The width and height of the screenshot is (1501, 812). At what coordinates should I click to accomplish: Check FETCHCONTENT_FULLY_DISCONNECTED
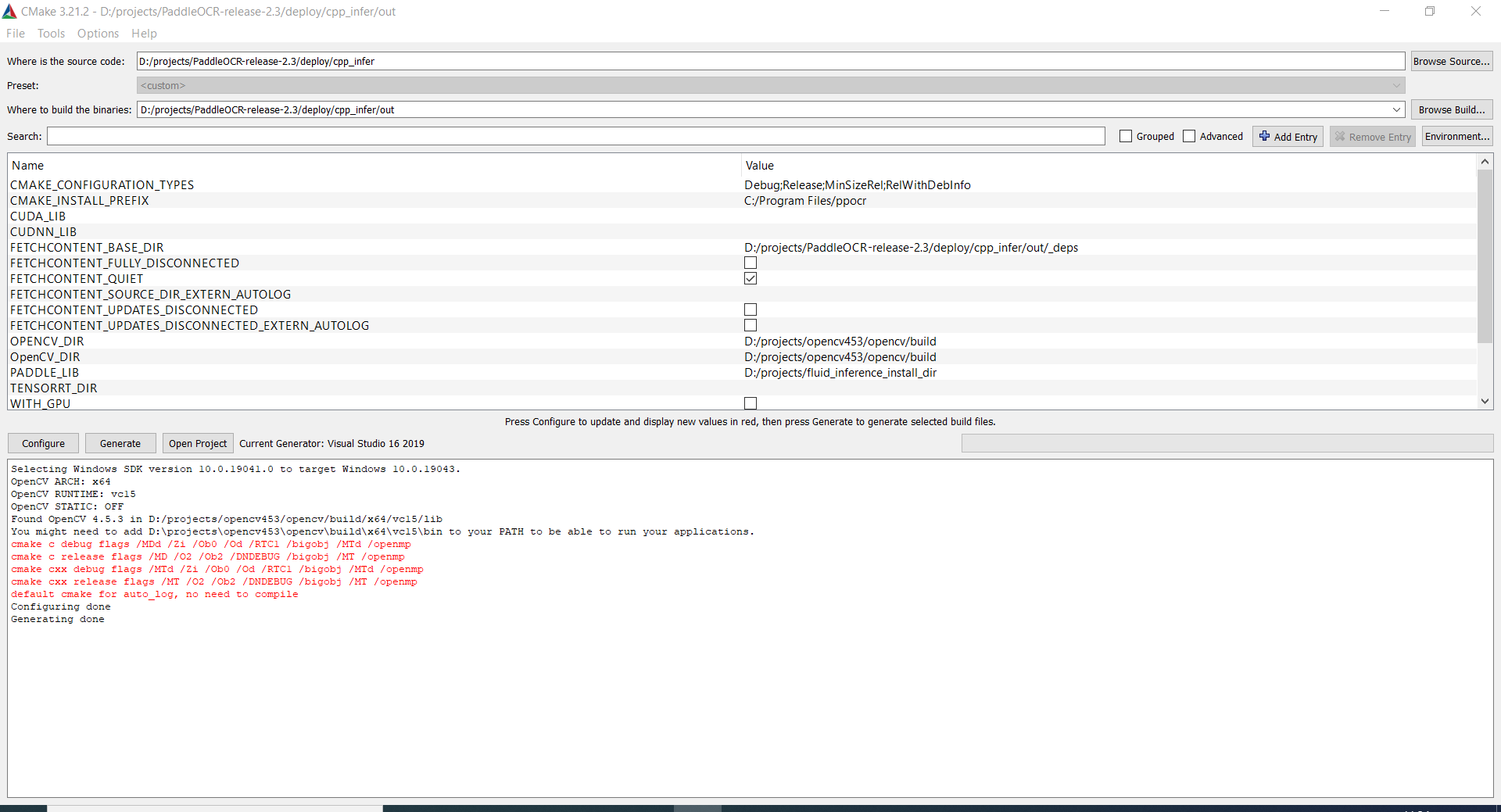coord(750,263)
